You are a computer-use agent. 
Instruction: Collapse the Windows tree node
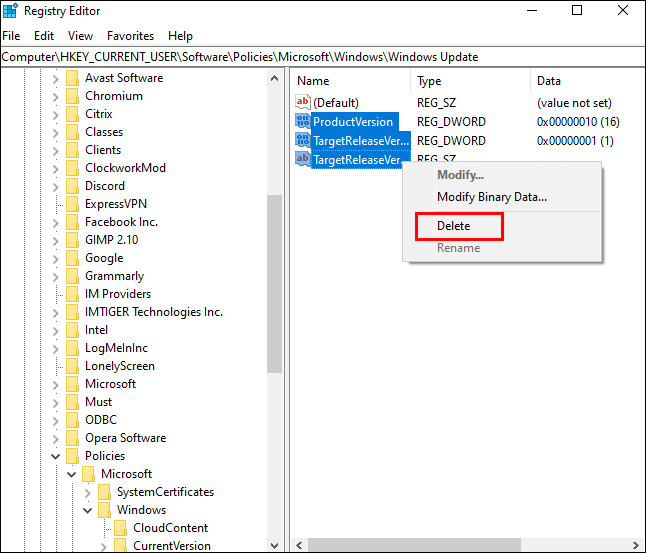87,510
